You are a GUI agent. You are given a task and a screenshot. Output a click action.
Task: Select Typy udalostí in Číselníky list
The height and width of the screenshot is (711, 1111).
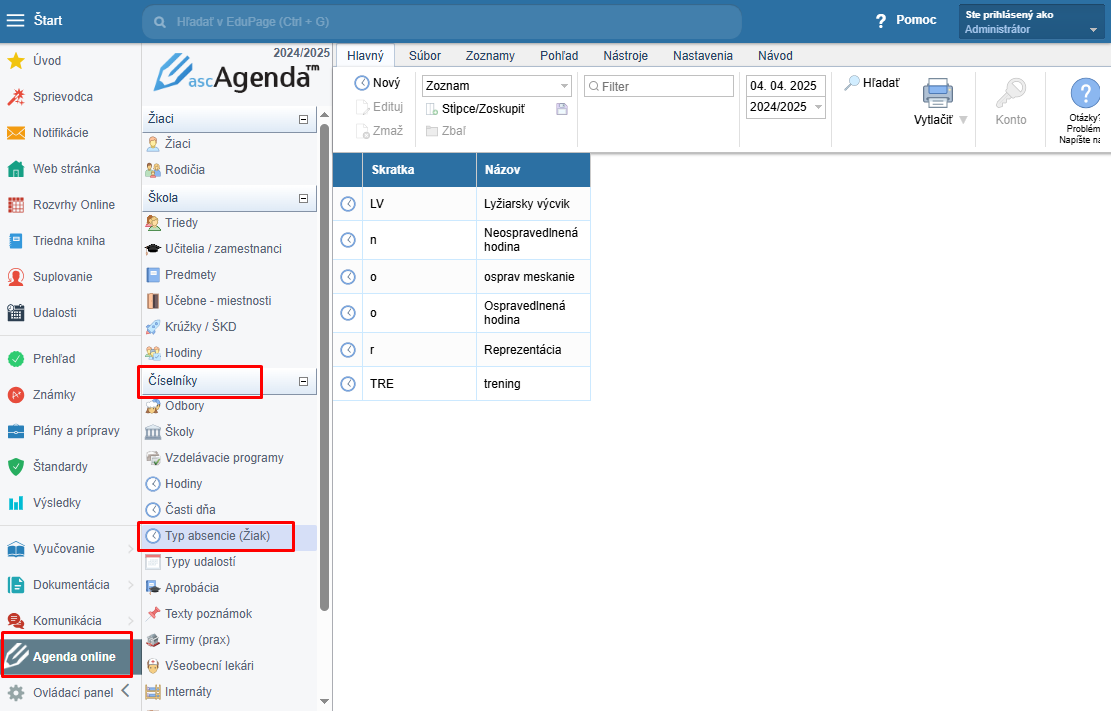click(x=199, y=562)
